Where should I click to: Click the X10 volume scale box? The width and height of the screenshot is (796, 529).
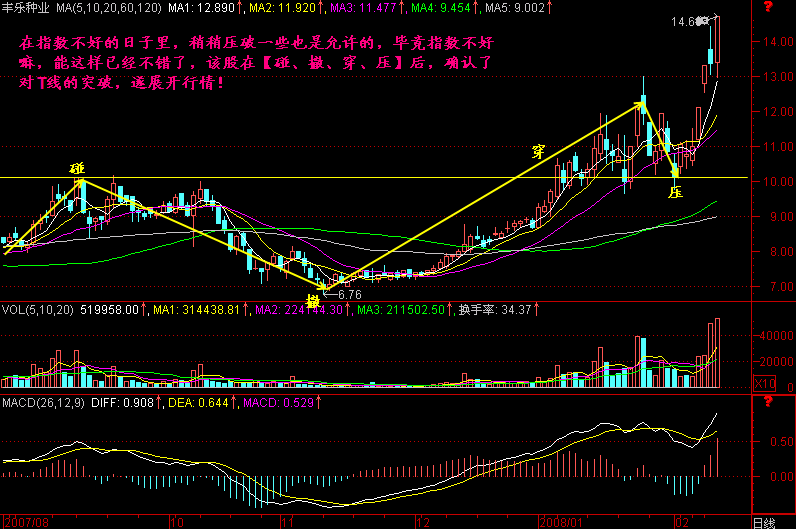tap(763, 383)
